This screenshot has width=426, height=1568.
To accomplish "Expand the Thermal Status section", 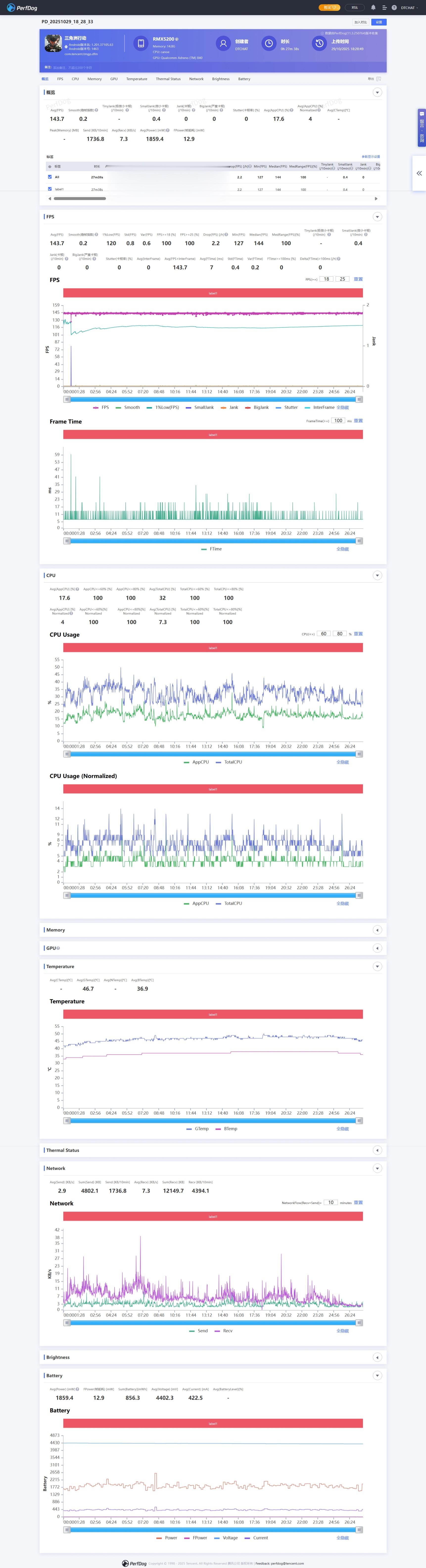I will (x=377, y=1150).
